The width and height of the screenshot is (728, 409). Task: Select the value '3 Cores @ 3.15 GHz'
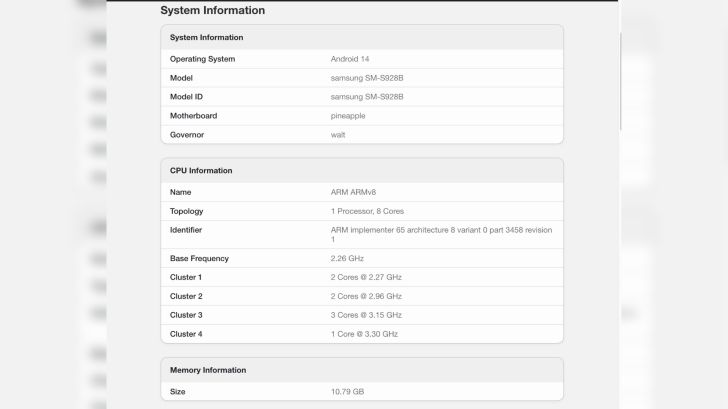(x=366, y=315)
